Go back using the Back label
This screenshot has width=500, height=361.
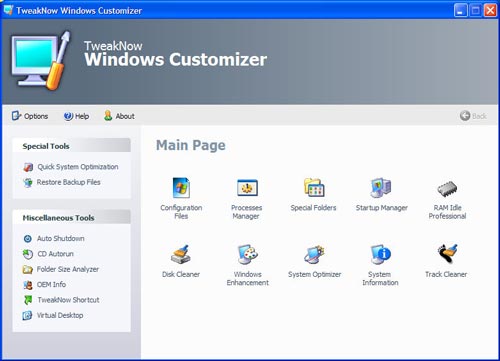(479, 116)
